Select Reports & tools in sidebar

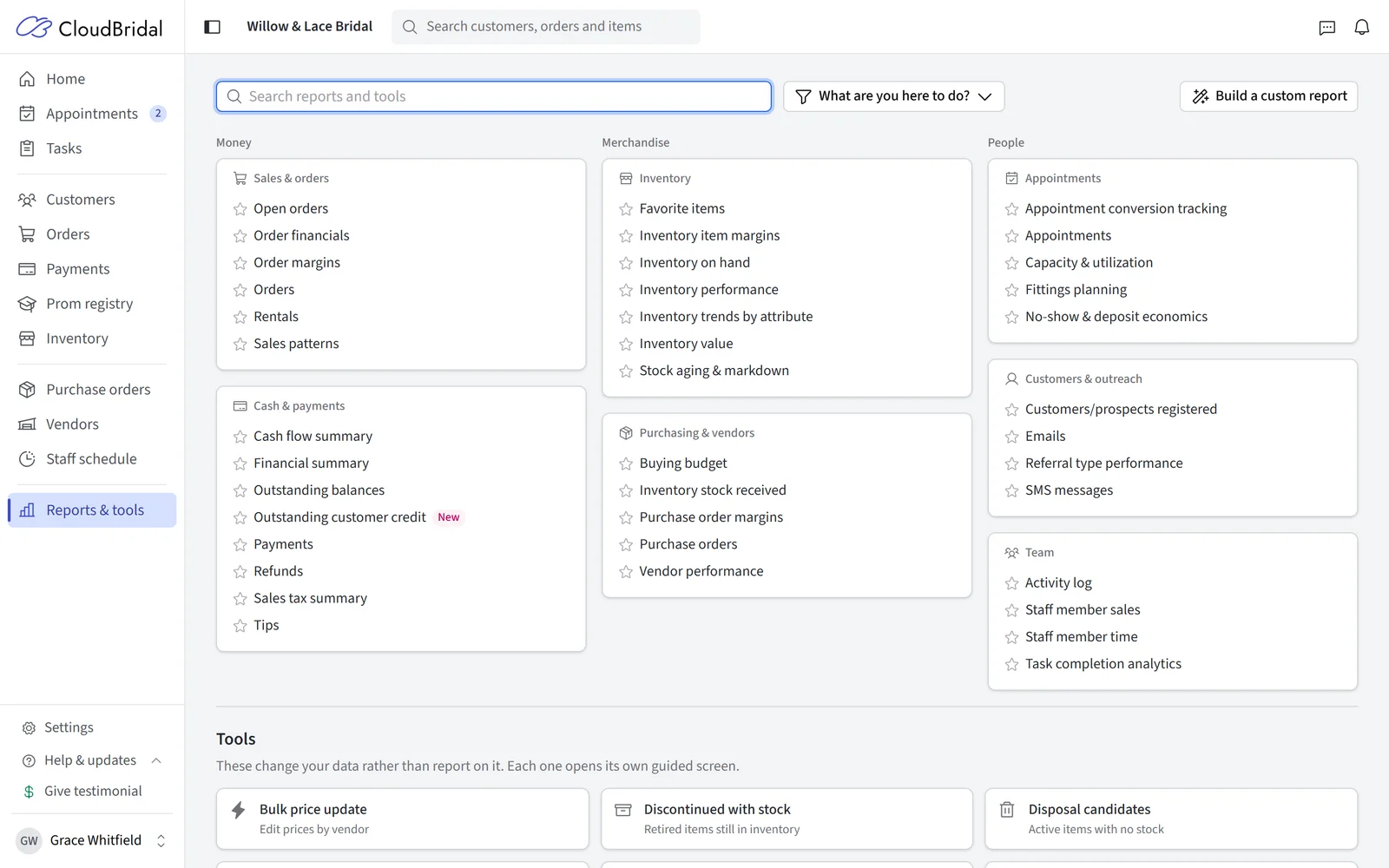point(92,510)
